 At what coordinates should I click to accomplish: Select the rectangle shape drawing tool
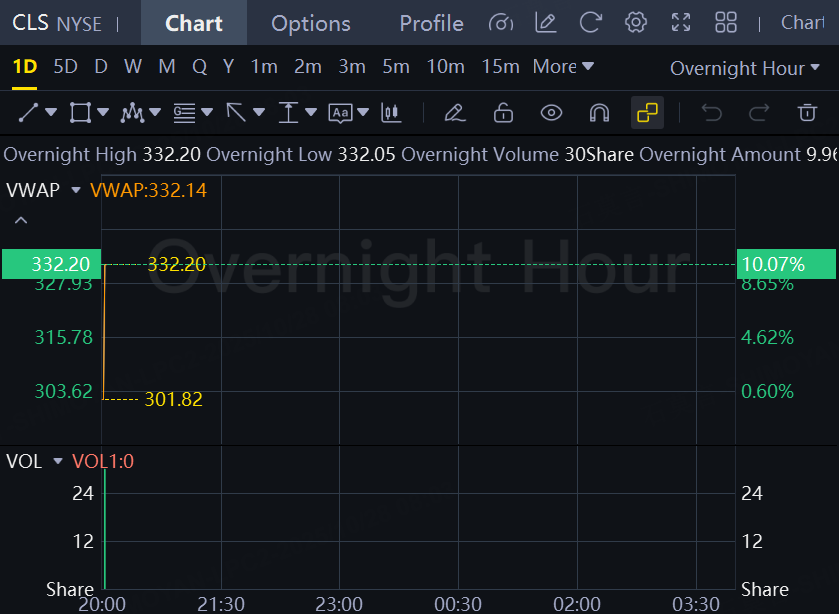tap(80, 112)
